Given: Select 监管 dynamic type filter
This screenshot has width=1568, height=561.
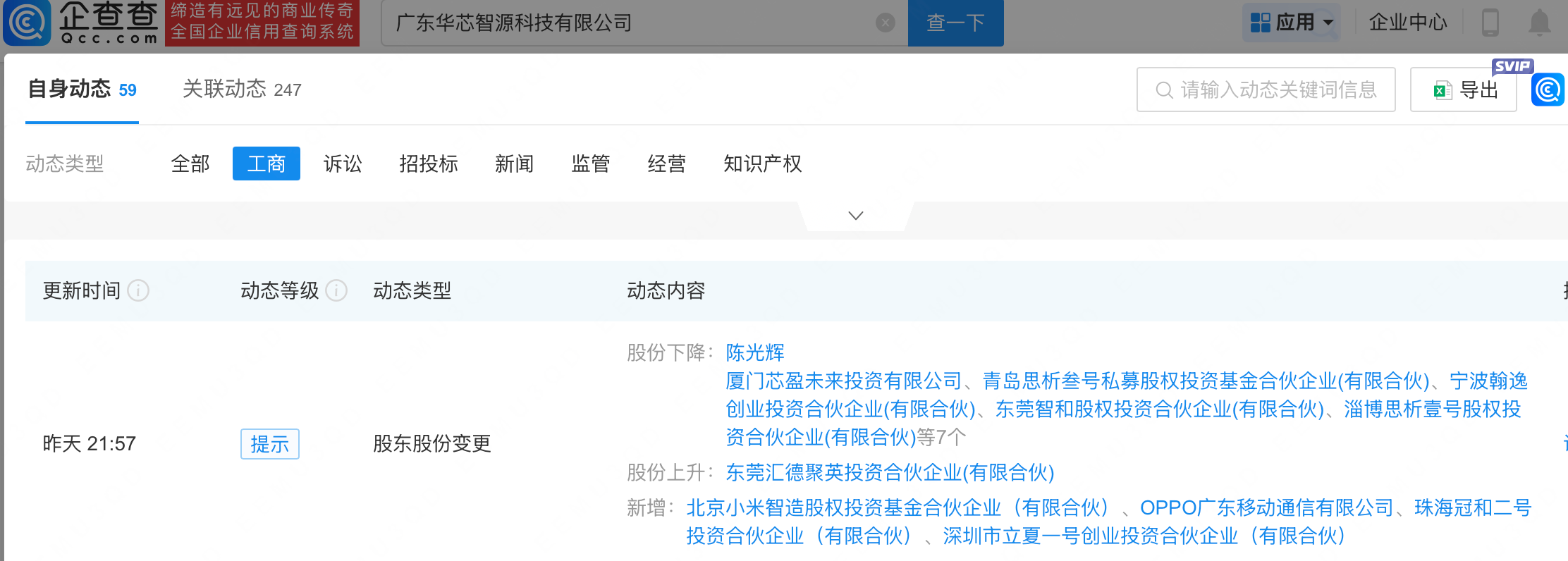Looking at the screenshot, I should pyautogui.click(x=591, y=164).
